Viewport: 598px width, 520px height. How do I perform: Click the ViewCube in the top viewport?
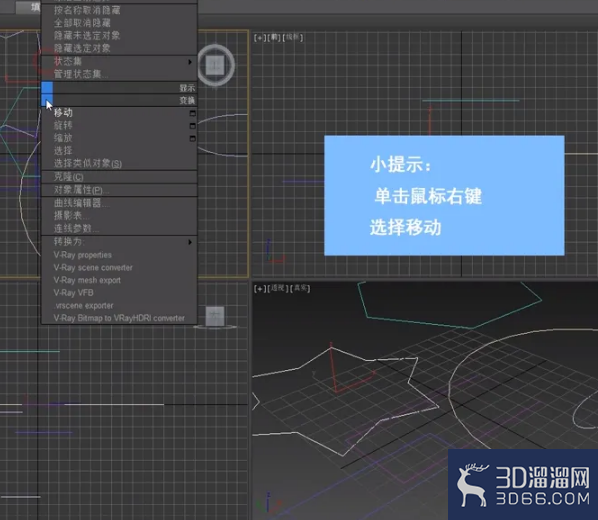coord(215,65)
